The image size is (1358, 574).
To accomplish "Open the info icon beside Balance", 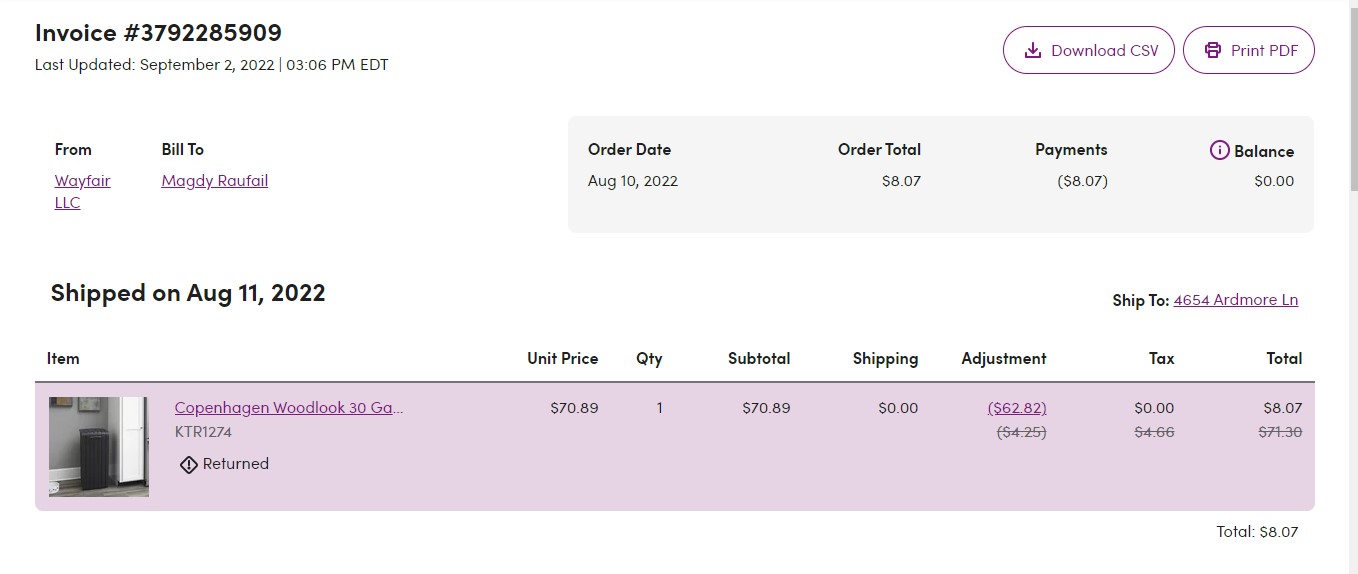I will click(x=1219, y=151).
